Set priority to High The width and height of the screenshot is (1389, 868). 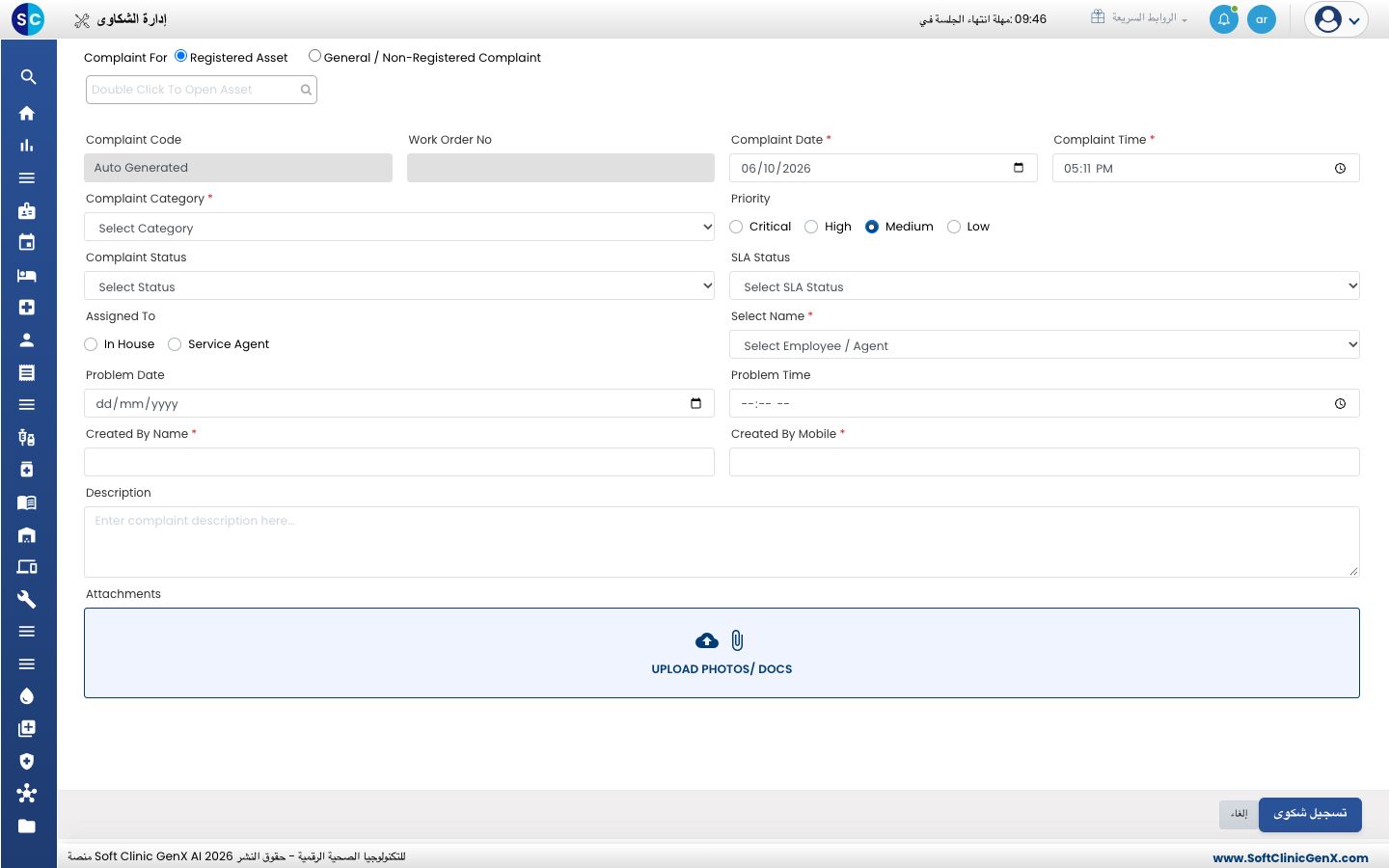(x=811, y=227)
